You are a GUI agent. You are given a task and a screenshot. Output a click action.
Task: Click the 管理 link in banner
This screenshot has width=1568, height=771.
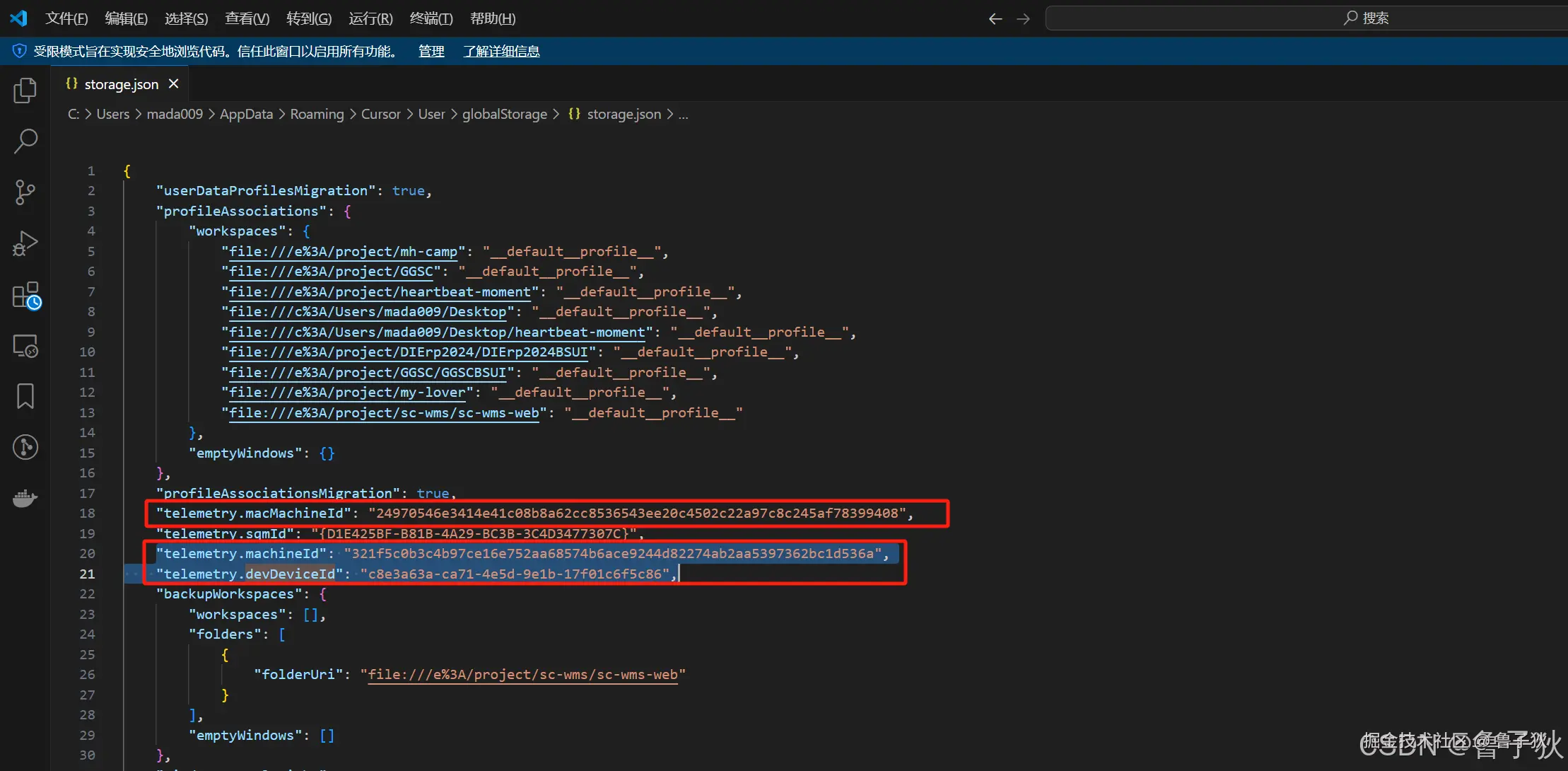[x=431, y=51]
